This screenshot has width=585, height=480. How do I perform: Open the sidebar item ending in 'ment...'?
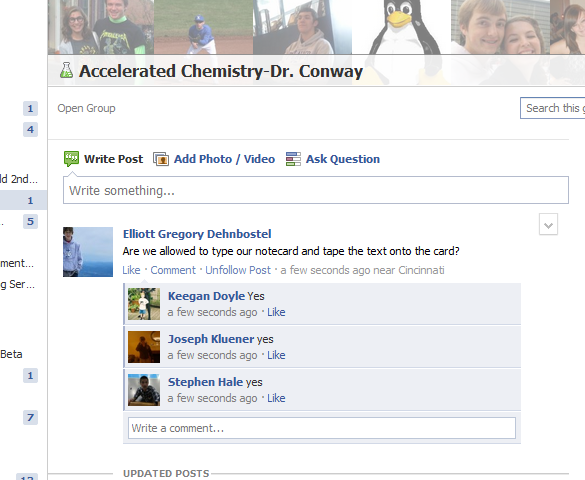[17, 263]
